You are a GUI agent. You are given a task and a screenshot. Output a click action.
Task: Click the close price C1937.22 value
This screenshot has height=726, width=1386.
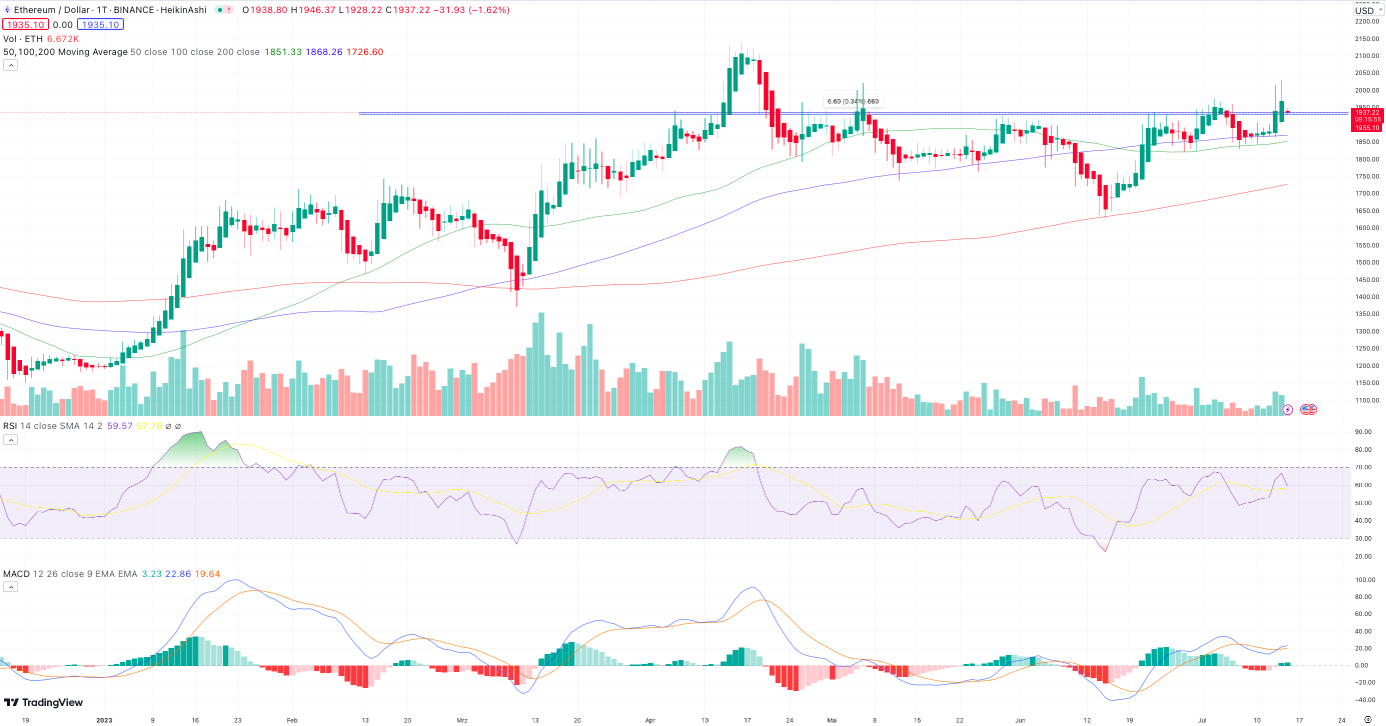pos(407,9)
